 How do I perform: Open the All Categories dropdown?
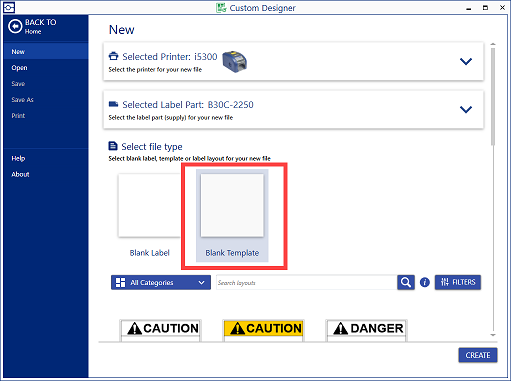(x=161, y=282)
